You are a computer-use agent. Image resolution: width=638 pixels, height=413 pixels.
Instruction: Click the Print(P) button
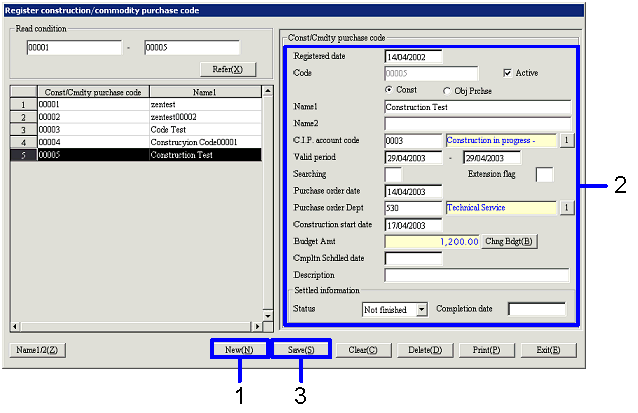click(x=484, y=350)
